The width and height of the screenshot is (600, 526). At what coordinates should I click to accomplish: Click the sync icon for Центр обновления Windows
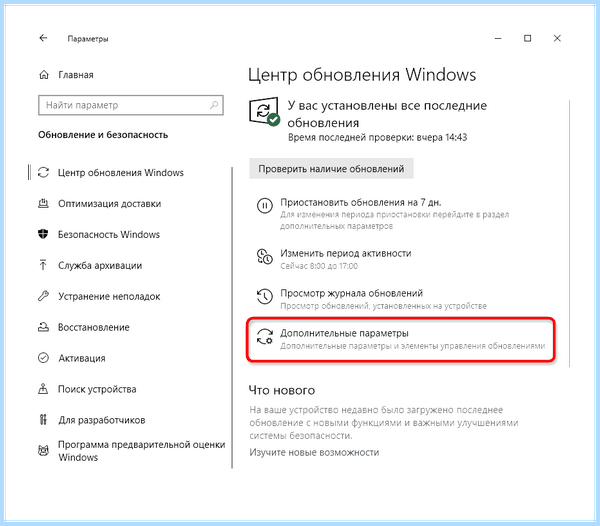point(43,173)
